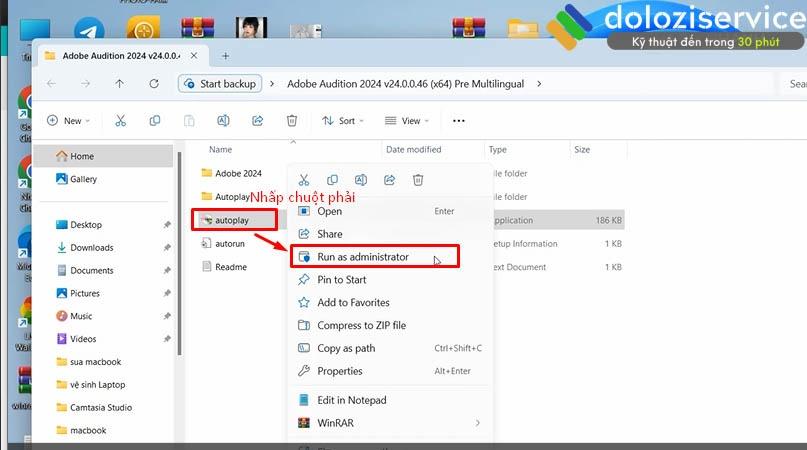Add a new tab with the plus button
Screen dimensions: 807x450
tap(225, 56)
